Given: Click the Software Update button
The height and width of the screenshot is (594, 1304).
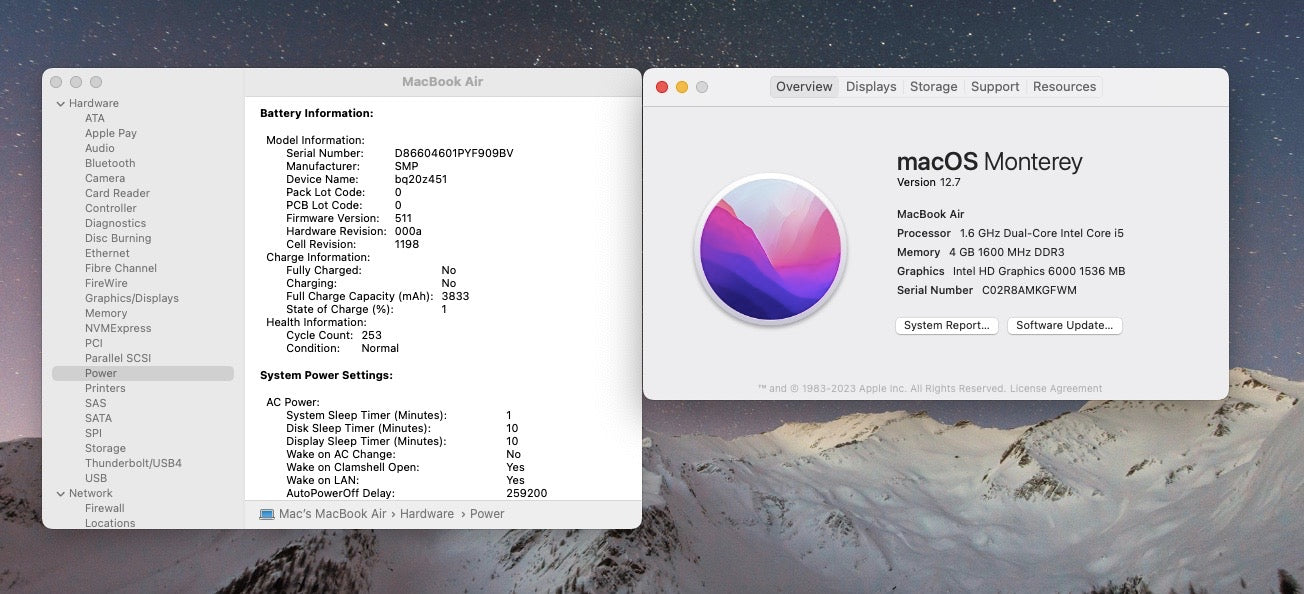Looking at the screenshot, I should tap(1064, 326).
